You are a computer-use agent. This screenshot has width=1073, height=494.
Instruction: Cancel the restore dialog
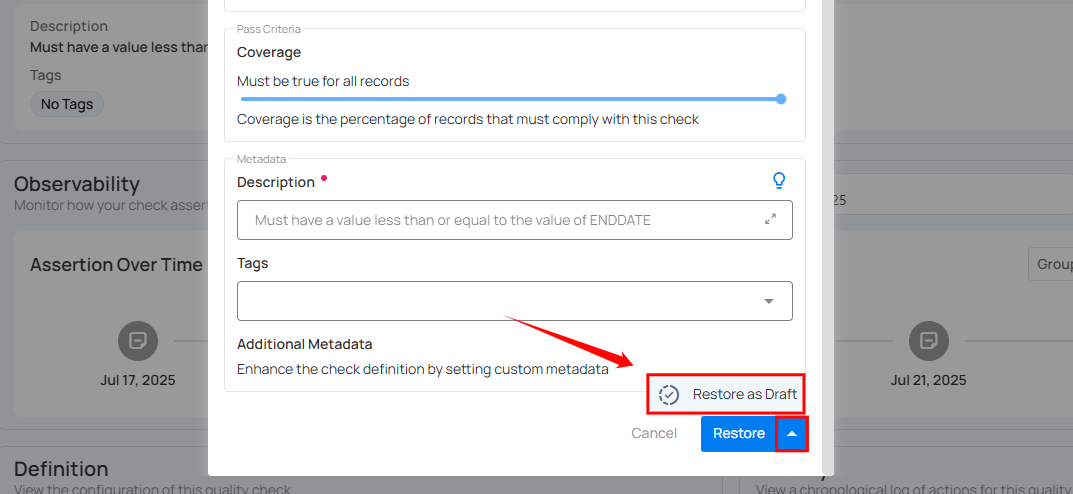tap(654, 434)
